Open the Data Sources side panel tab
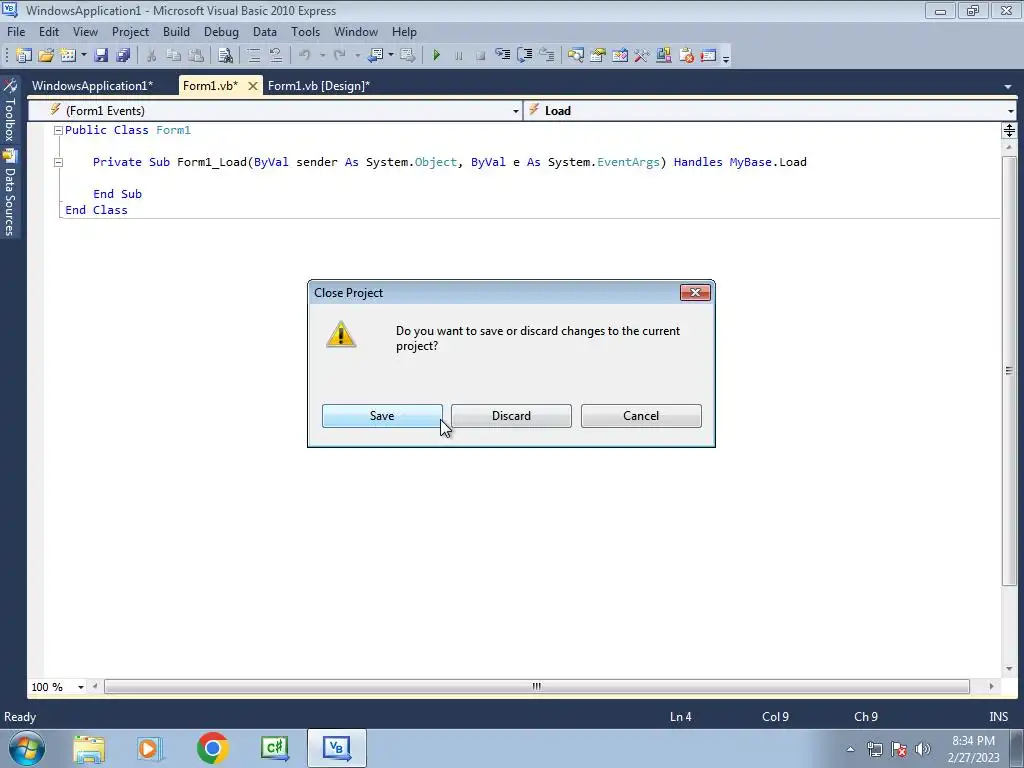This screenshot has height=768, width=1024. [x=10, y=193]
